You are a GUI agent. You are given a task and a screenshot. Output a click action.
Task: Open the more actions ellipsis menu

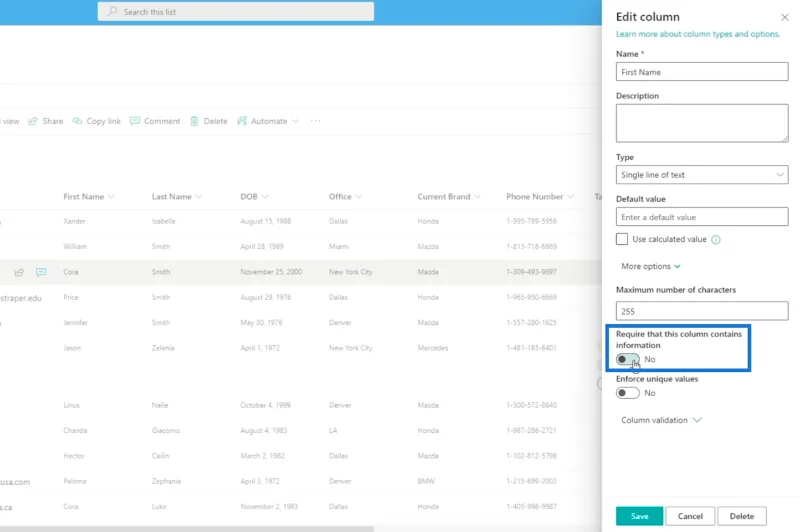tap(315, 121)
